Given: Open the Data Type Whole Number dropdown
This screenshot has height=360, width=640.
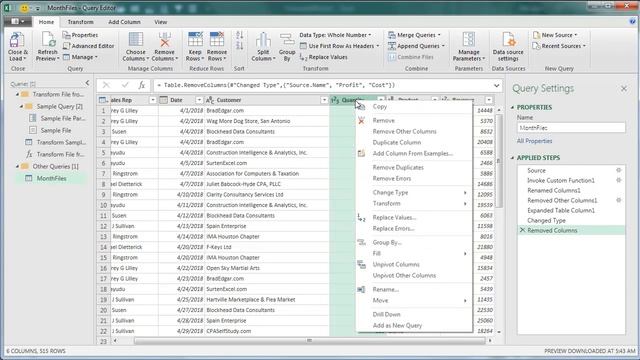Looking at the screenshot, I should click(336, 35).
